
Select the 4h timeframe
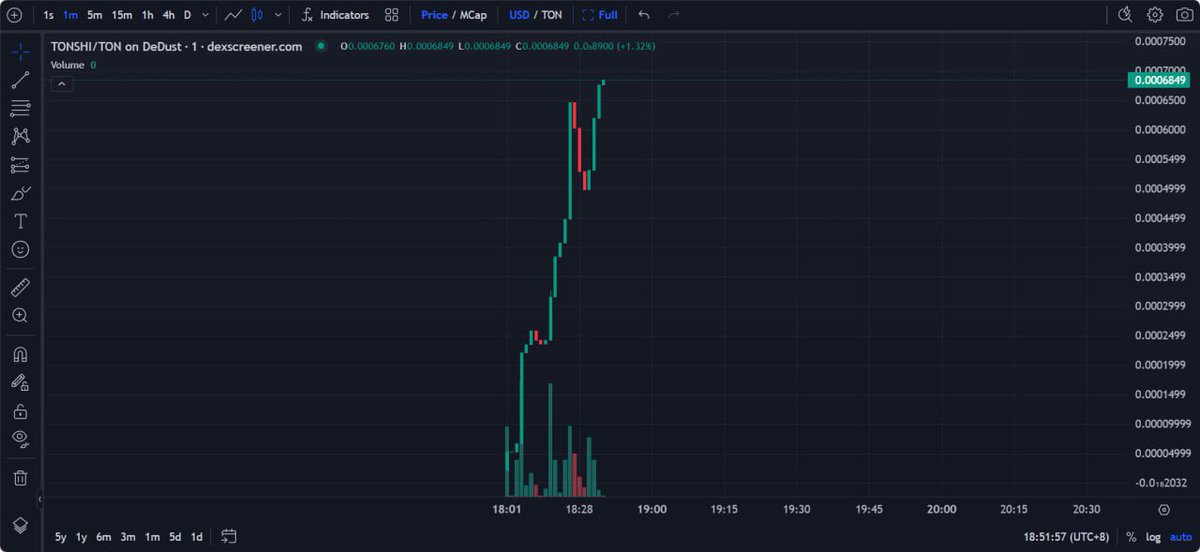pos(168,15)
